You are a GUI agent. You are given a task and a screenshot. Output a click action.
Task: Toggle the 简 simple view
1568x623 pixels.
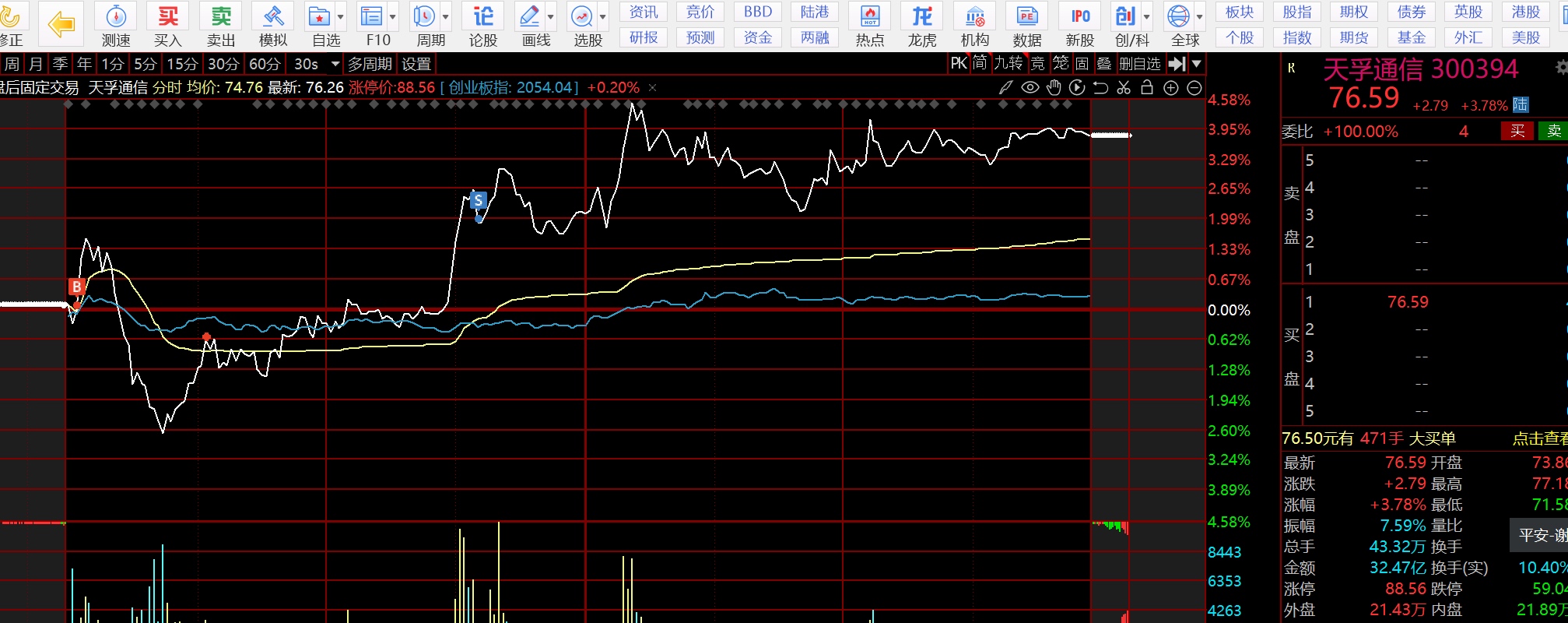coord(980,64)
